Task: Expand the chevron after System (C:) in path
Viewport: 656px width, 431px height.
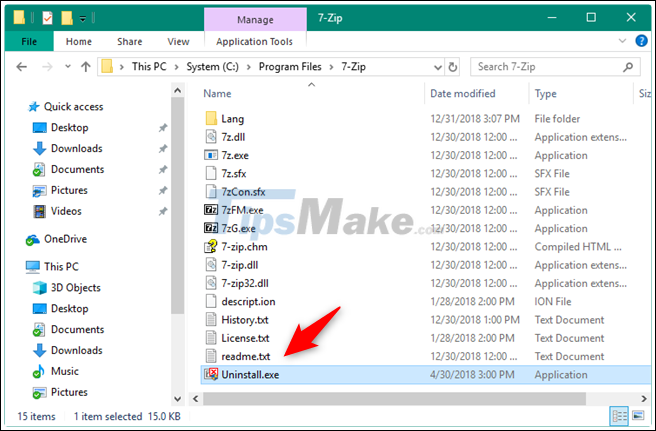Action: coord(249,67)
